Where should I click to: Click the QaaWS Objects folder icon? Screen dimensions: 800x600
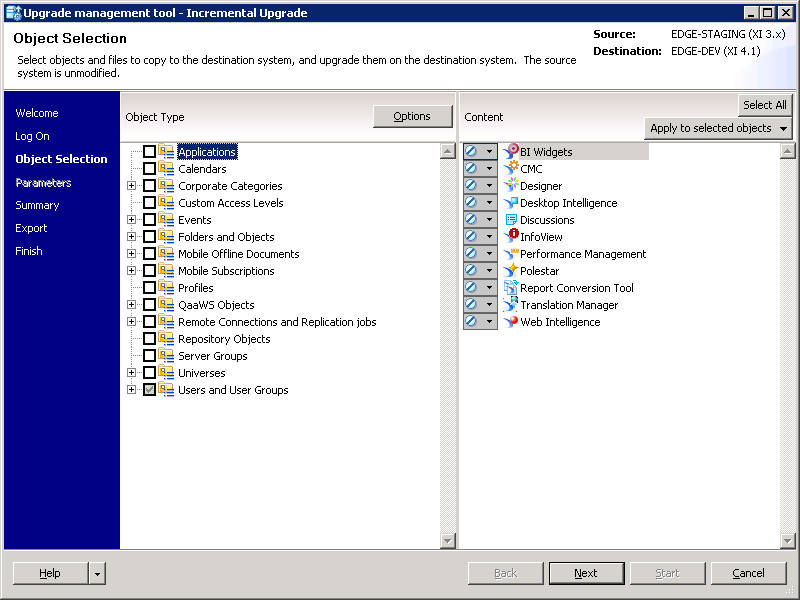[166, 305]
